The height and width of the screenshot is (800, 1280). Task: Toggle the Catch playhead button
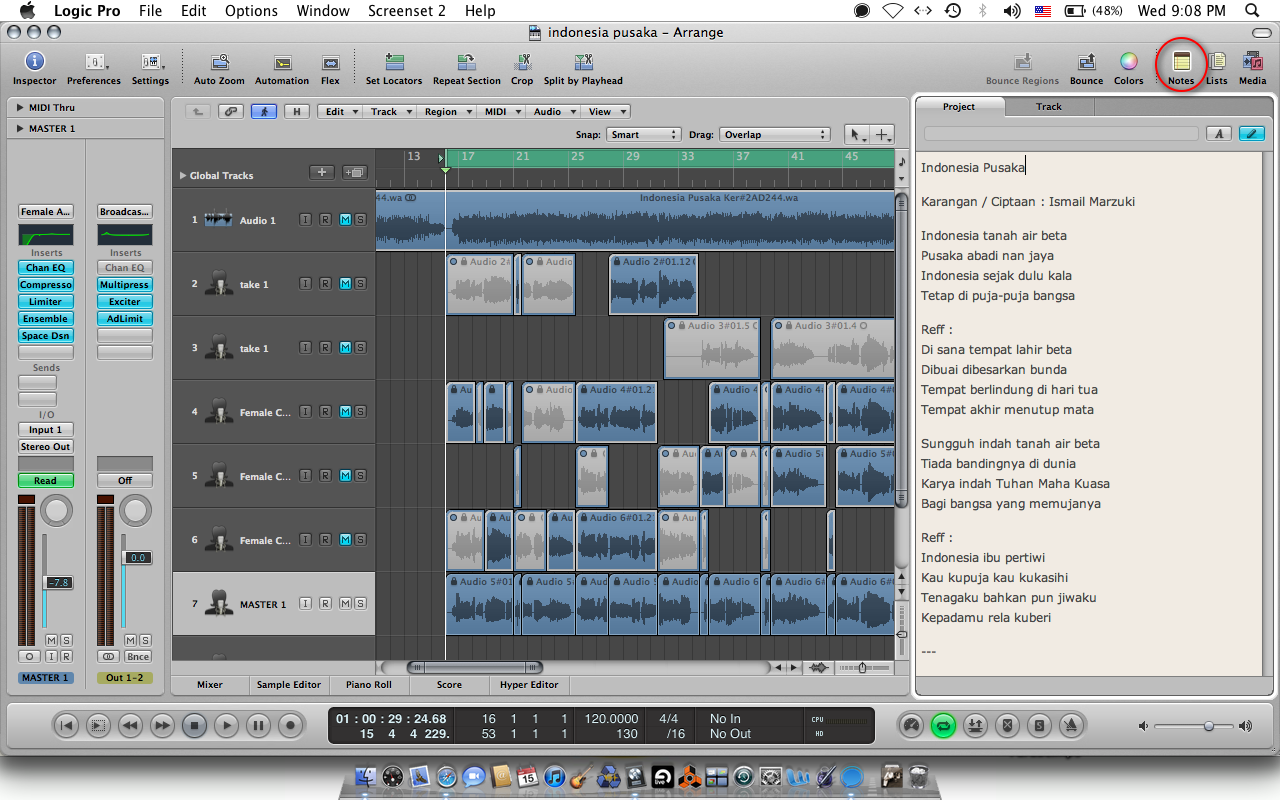coord(264,111)
